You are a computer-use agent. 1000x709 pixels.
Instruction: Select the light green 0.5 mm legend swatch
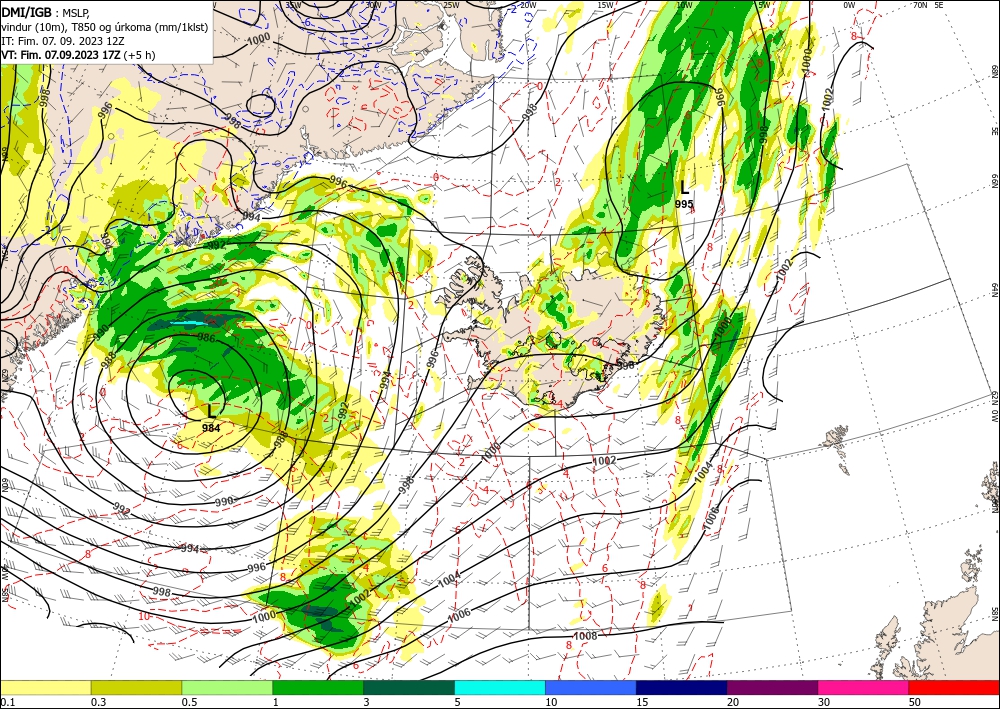pyautogui.click(x=227, y=687)
